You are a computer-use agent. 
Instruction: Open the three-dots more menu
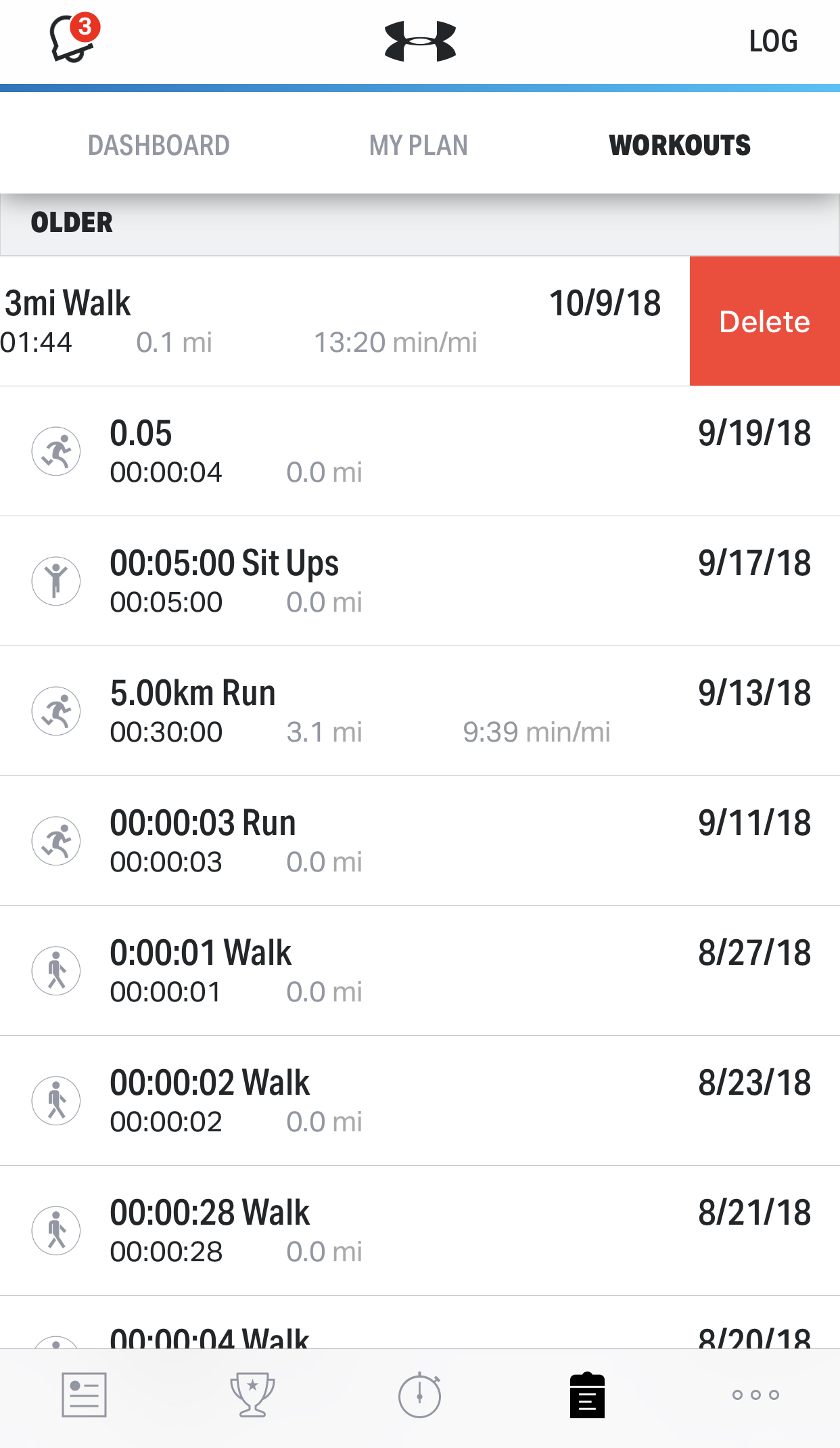coord(755,1395)
